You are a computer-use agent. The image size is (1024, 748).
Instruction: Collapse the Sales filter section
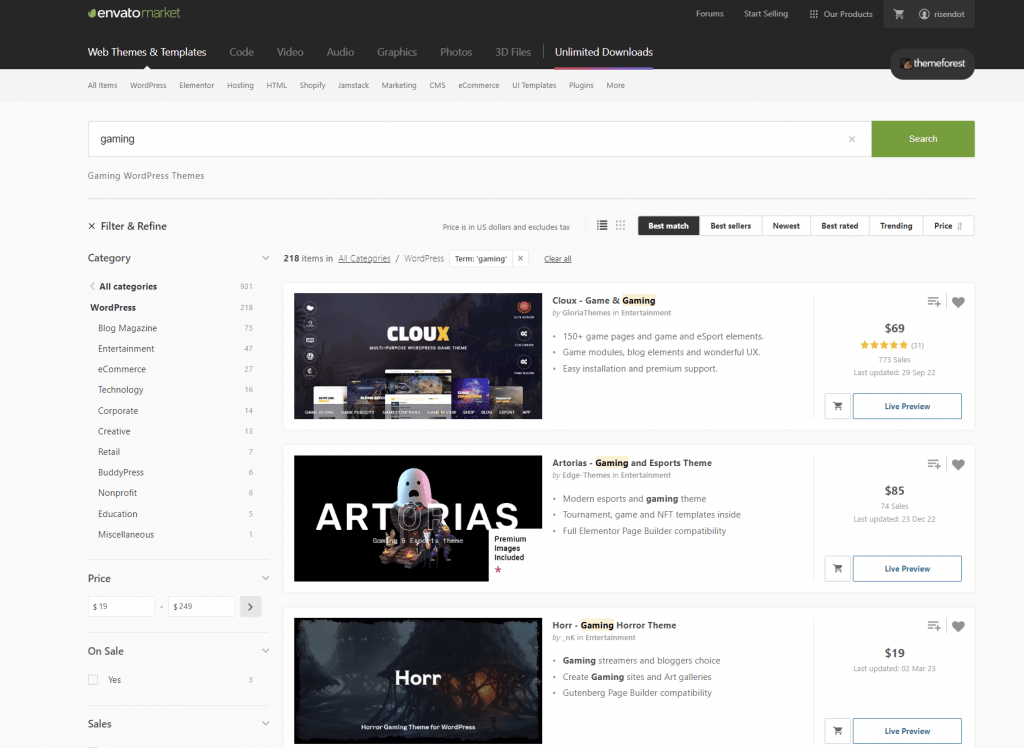pos(265,724)
